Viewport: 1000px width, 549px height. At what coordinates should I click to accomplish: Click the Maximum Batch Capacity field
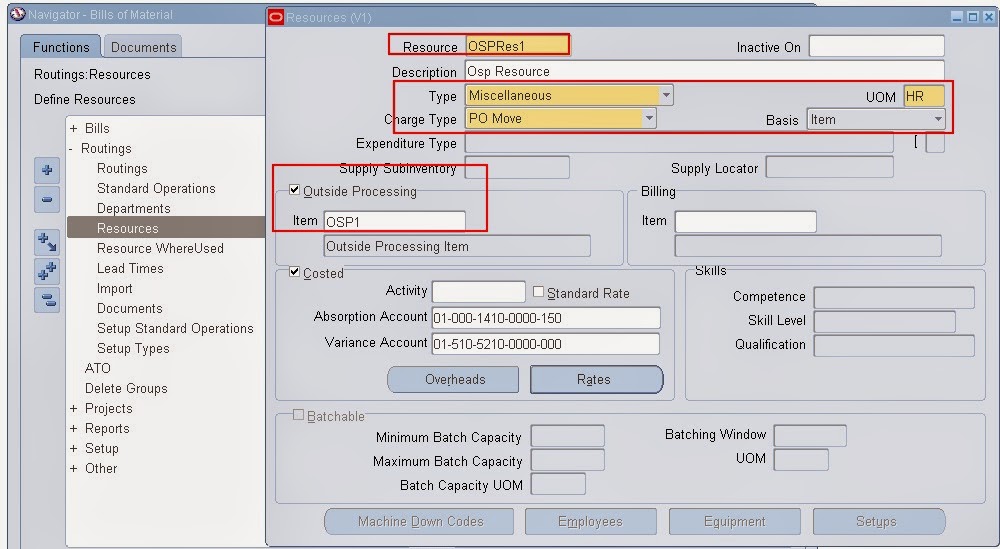click(568, 460)
